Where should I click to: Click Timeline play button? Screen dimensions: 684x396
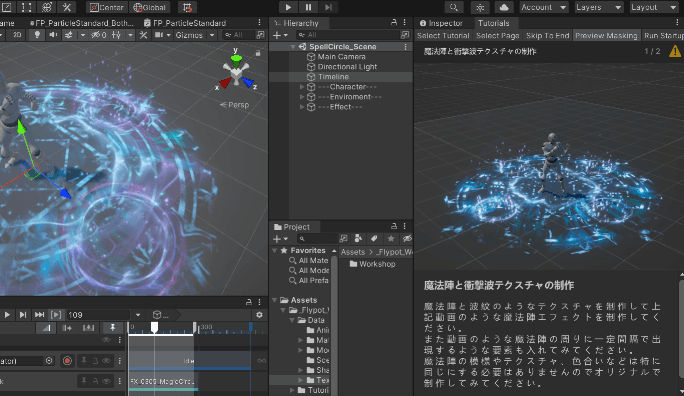tap(7, 314)
